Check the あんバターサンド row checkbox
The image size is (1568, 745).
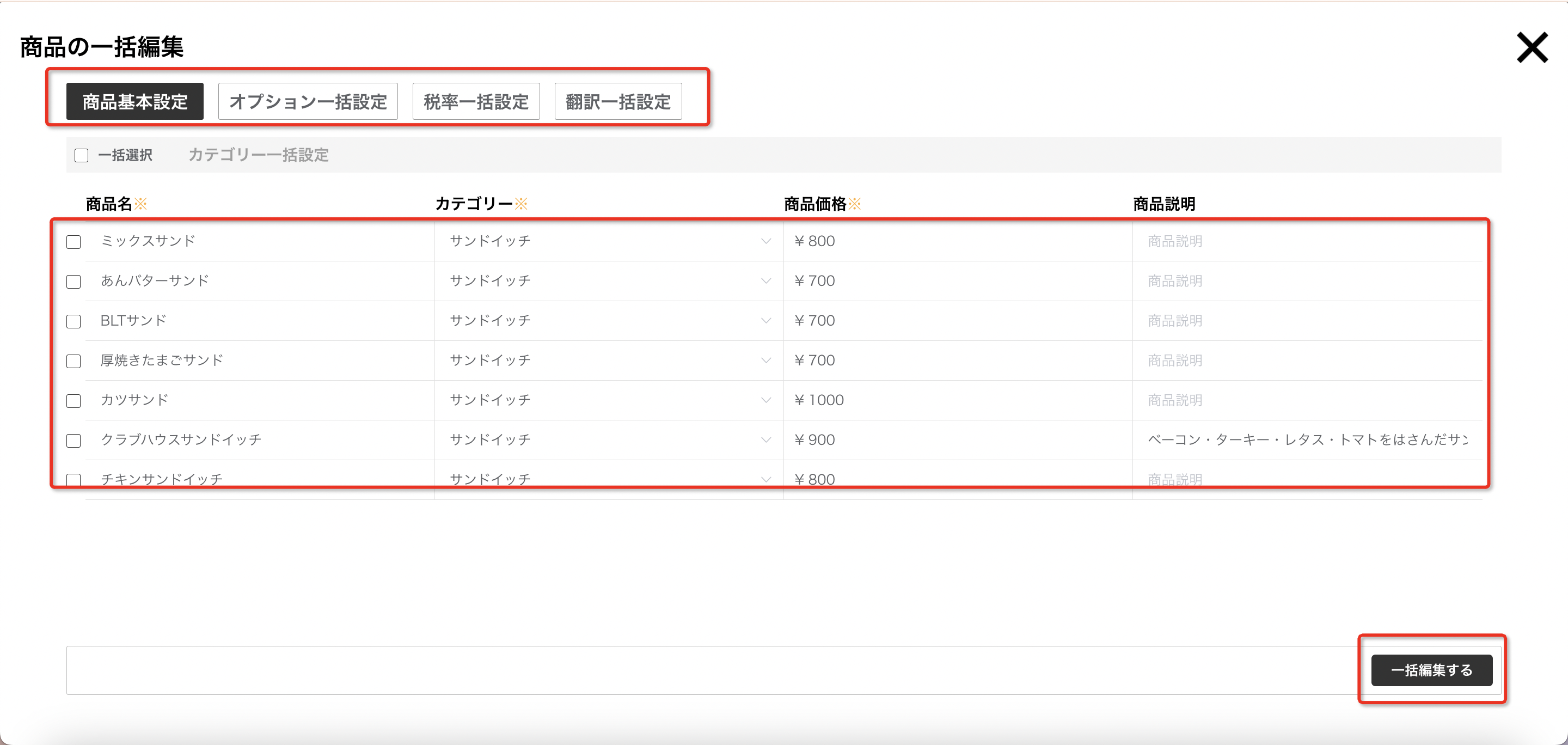(x=73, y=281)
